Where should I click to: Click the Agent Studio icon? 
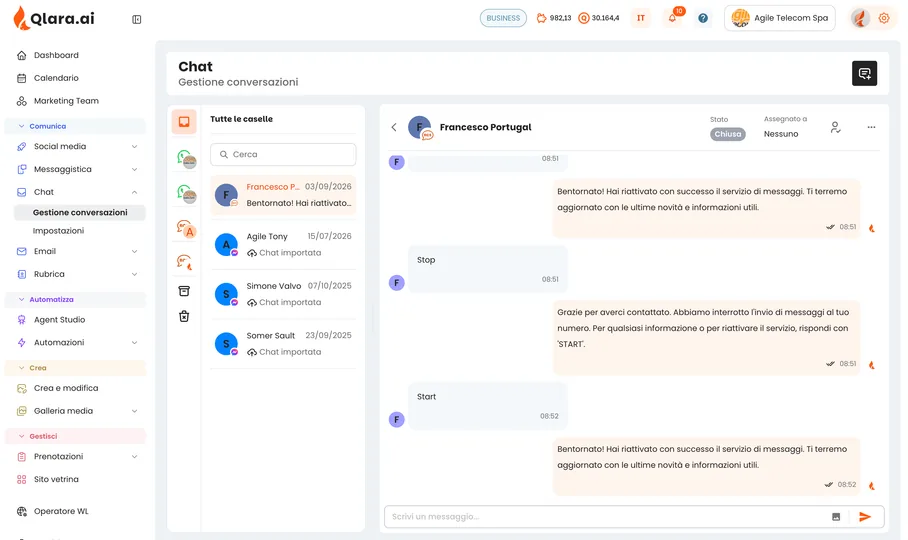pyautogui.click(x=21, y=319)
